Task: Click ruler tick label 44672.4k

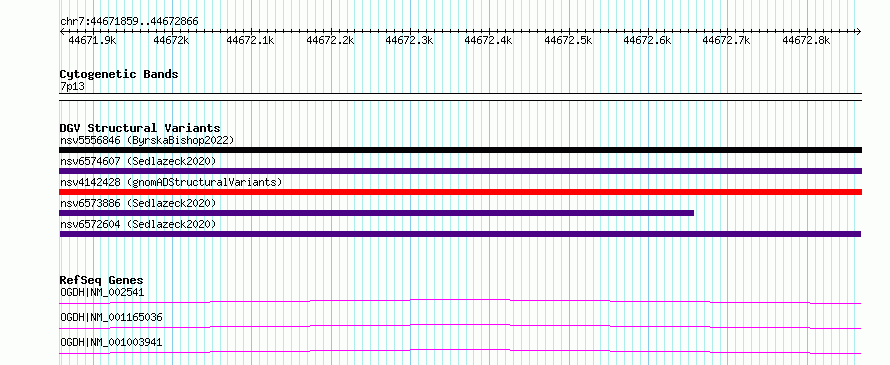Action: pyautogui.click(x=488, y=40)
